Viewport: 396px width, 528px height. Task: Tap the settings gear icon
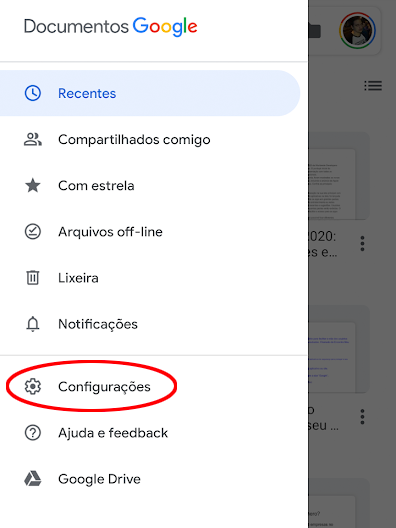point(33,386)
